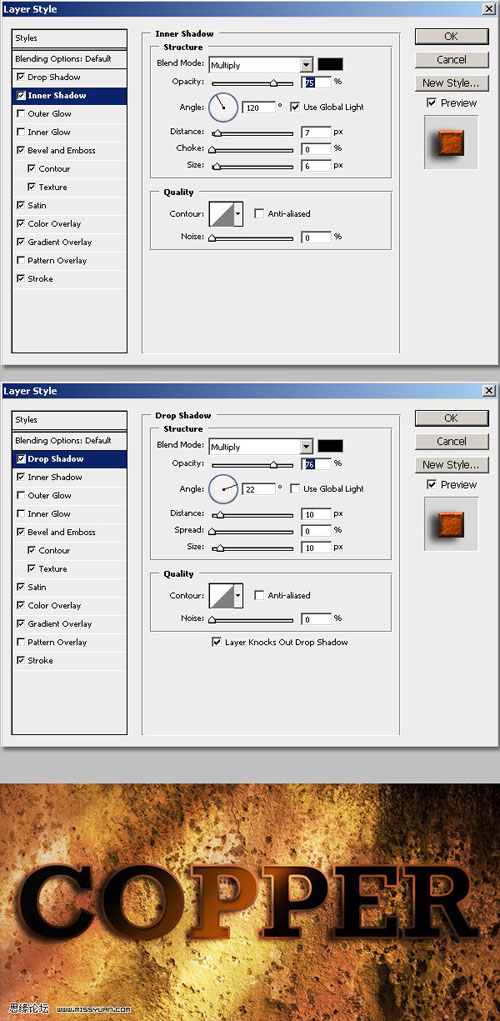Enable Pattern Overlay in upper dialog
The width and height of the screenshot is (500, 1021).
tap(21, 260)
